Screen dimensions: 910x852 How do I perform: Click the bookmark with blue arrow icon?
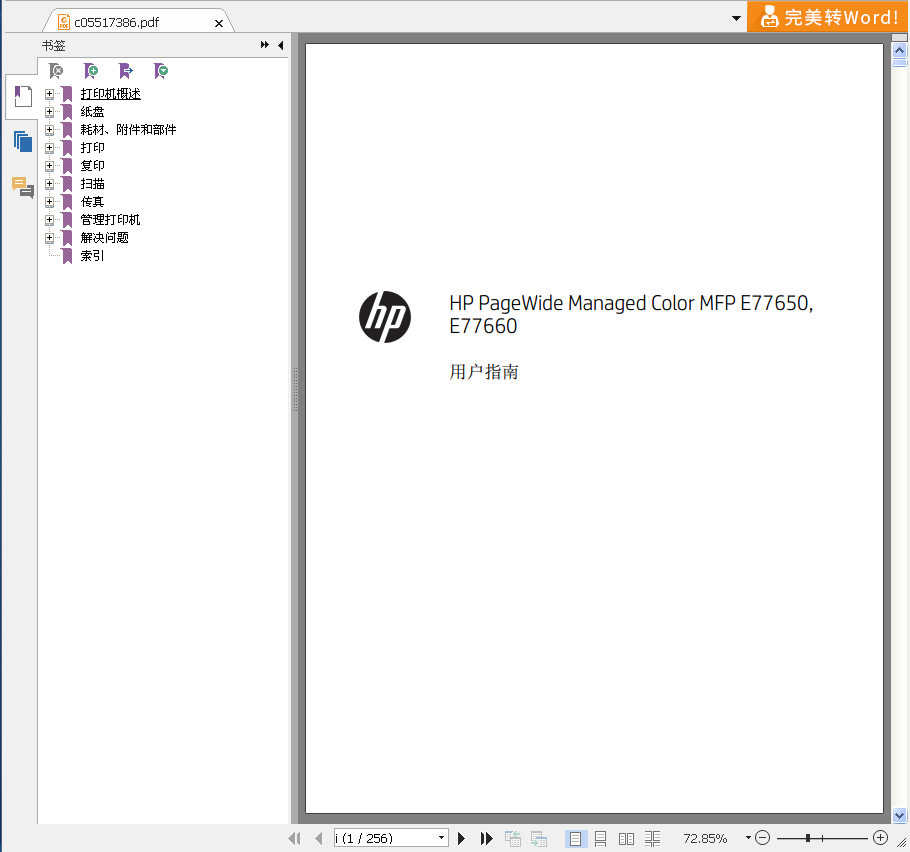pos(126,71)
